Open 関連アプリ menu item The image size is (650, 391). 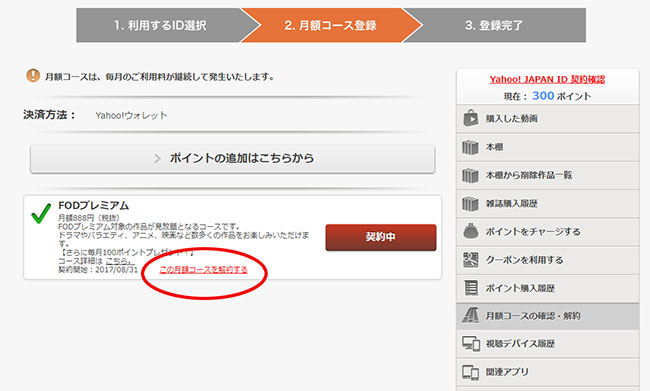548,372
